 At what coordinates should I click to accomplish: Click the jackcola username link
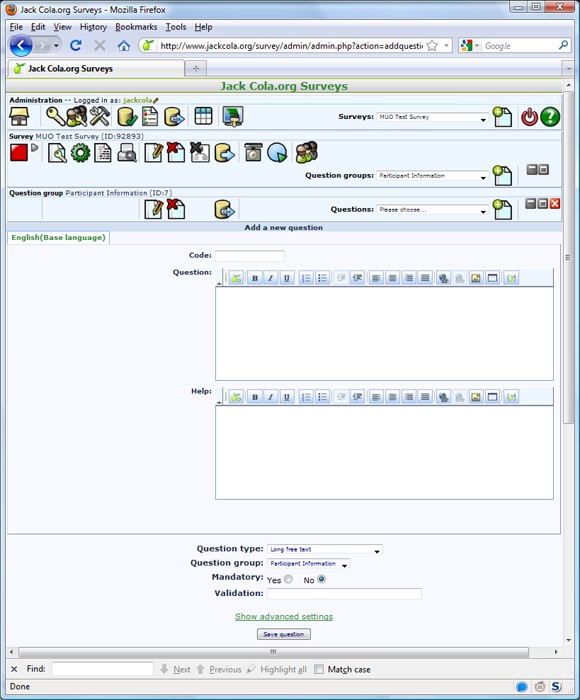[x=138, y=100]
